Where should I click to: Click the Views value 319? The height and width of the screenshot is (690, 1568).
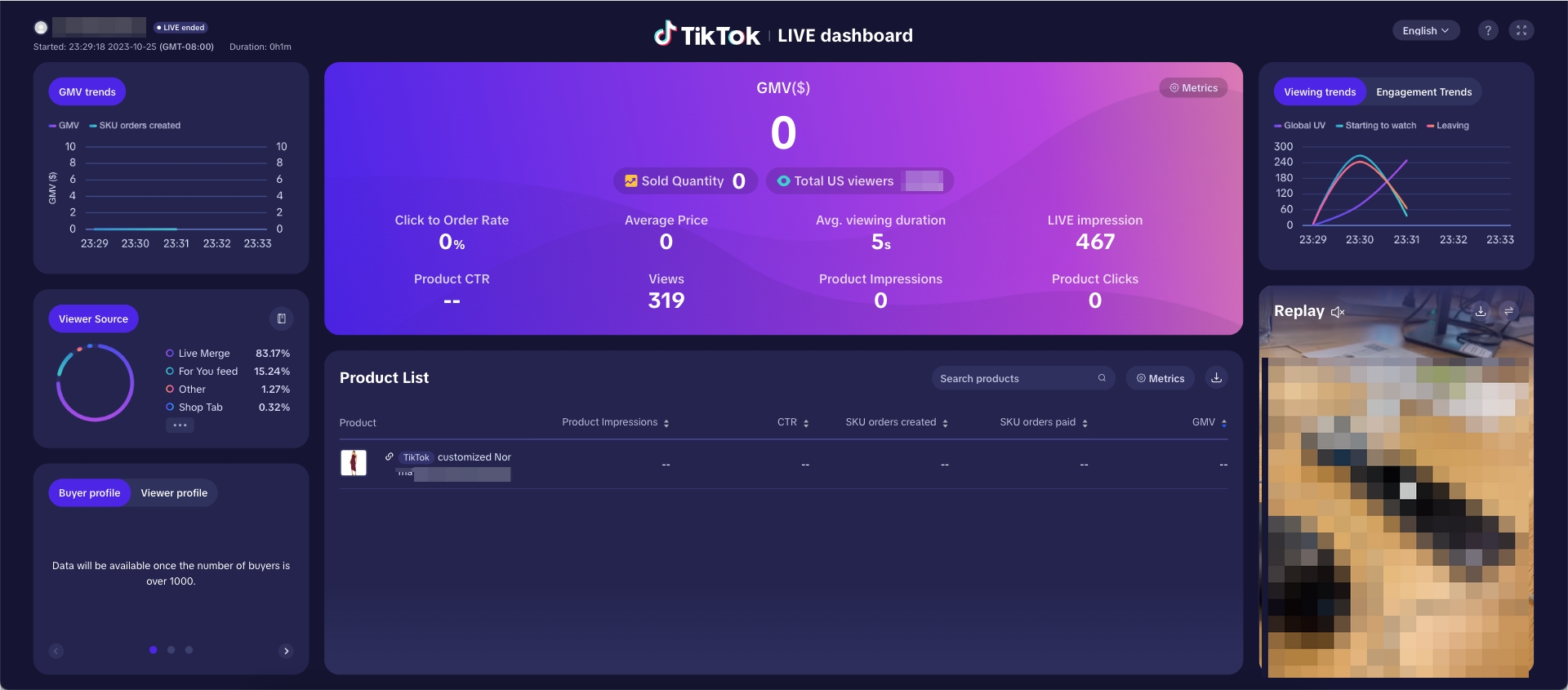666,300
